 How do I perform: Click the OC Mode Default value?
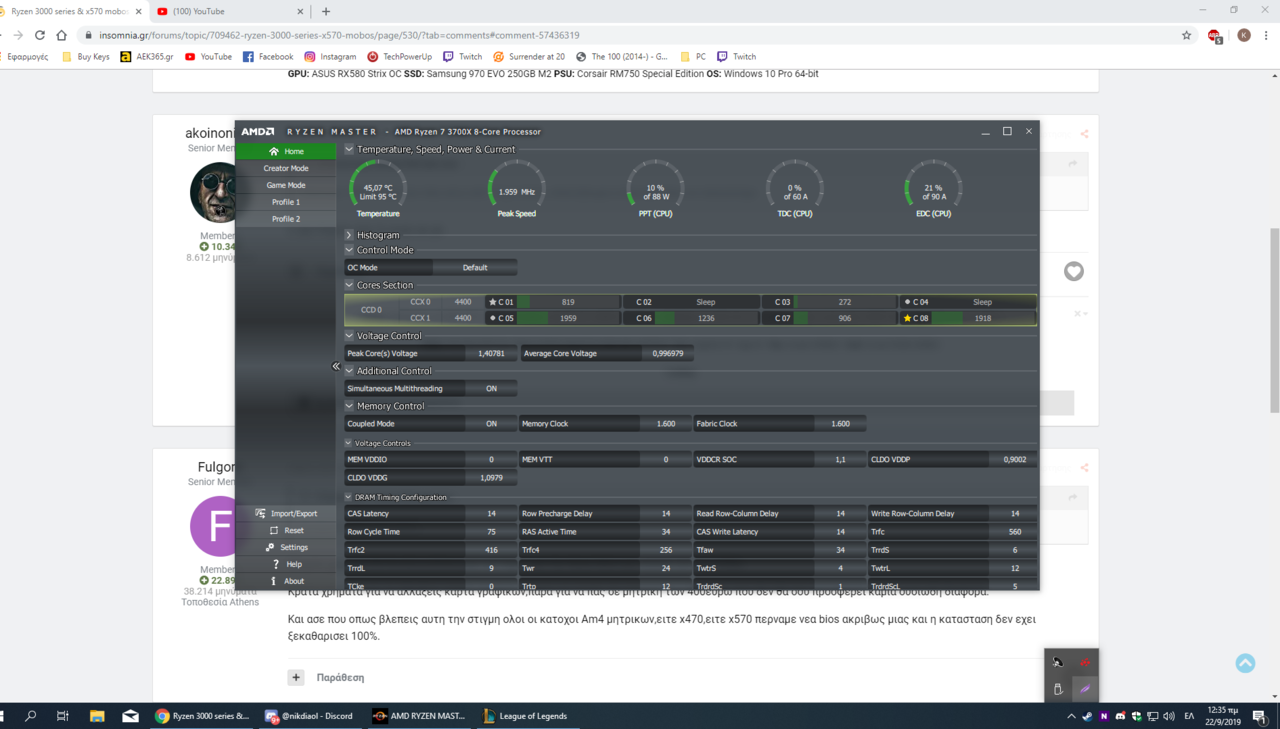pos(475,268)
